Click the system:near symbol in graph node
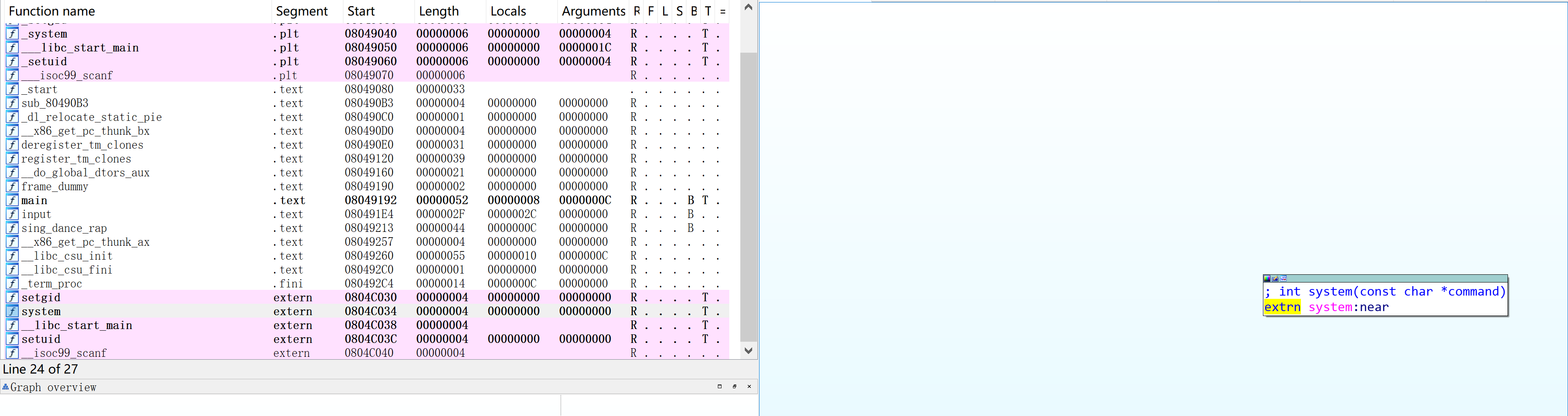 [x=1348, y=307]
